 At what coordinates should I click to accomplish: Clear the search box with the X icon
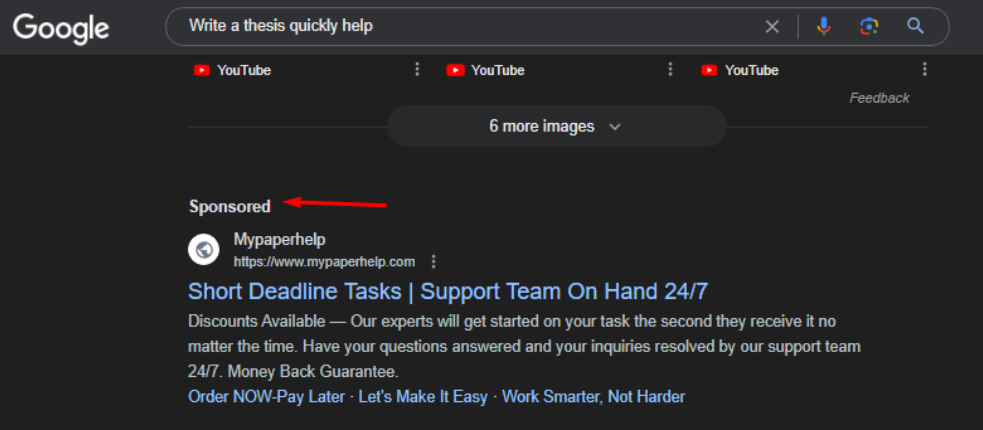(x=772, y=27)
